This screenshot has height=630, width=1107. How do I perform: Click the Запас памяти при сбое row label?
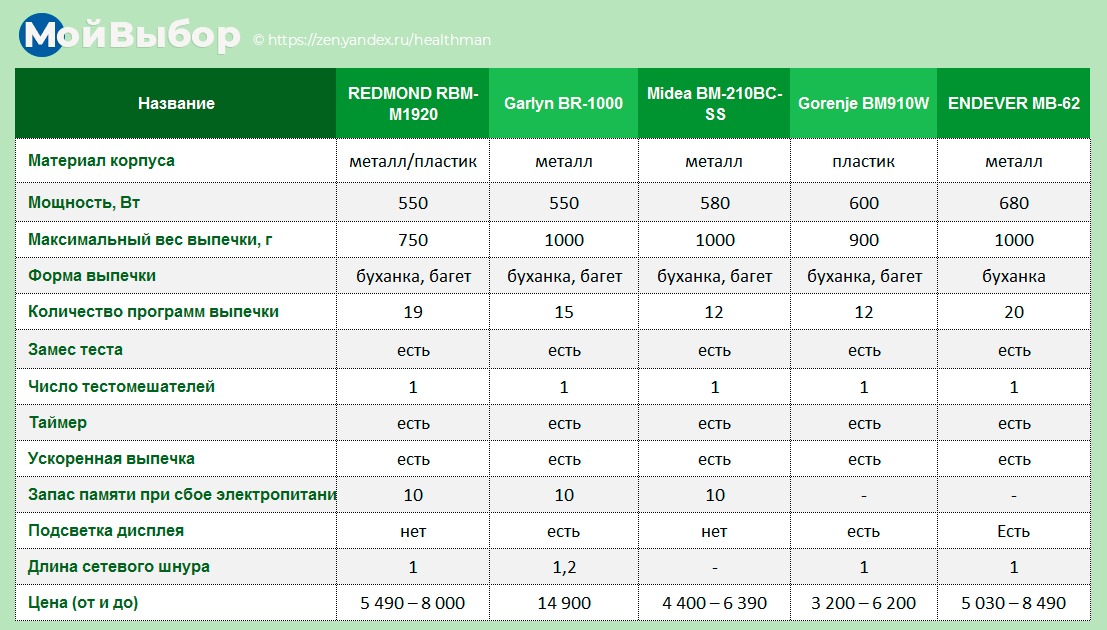182,494
